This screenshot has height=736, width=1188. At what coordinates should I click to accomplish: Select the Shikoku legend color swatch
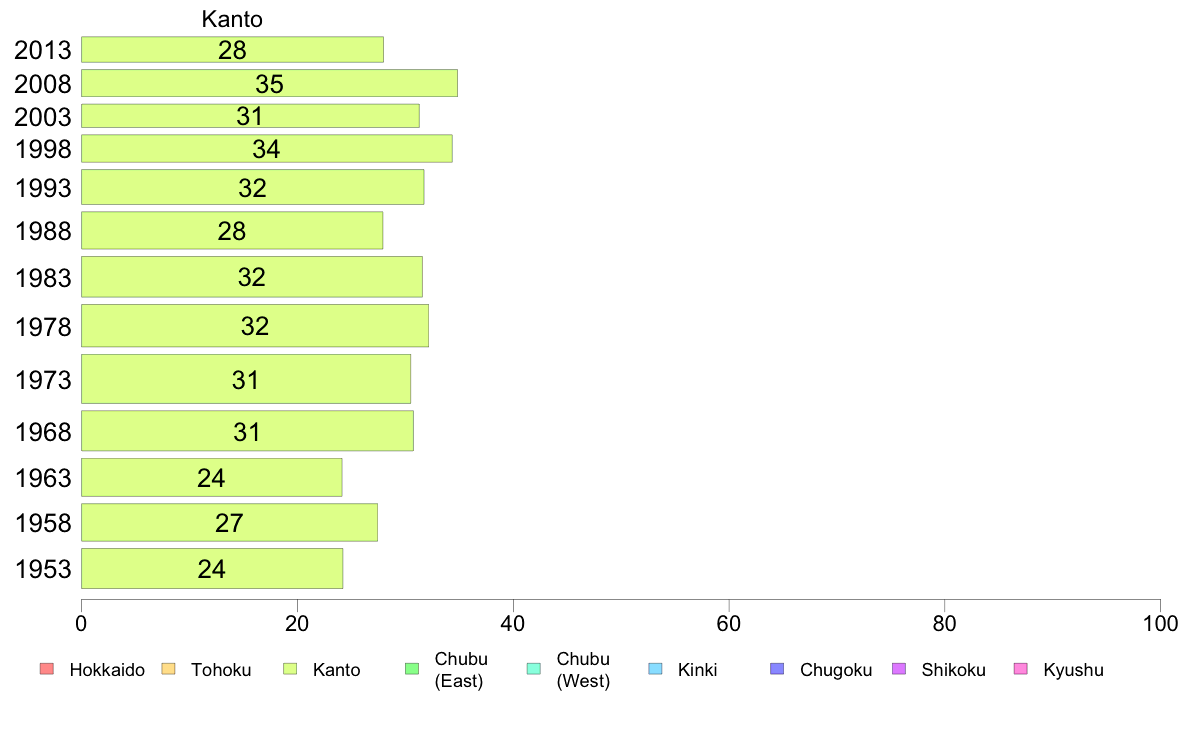coord(898,669)
